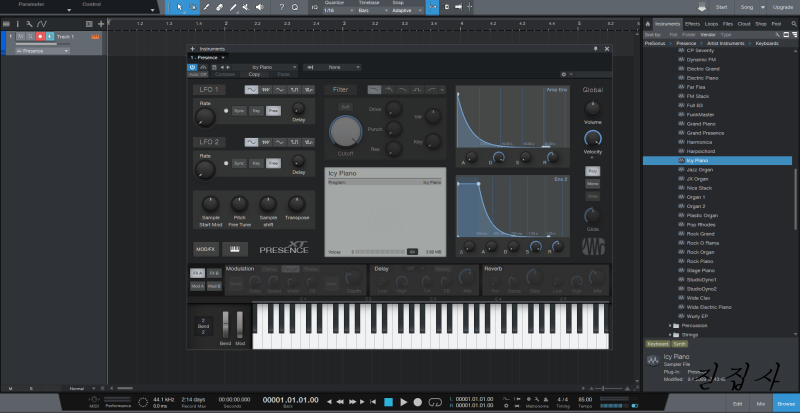Choose the Eraser tool
The height and width of the screenshot is (413, 800).
click(220, 7)
